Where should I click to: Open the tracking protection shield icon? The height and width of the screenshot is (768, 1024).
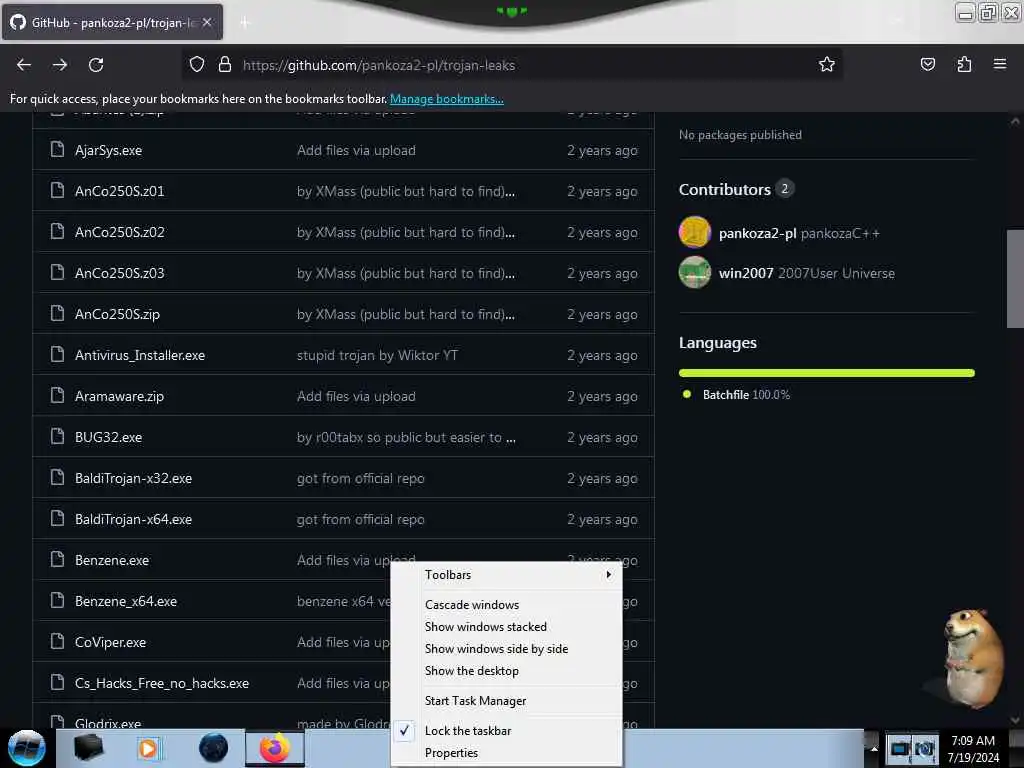click(x=197, y=65)
